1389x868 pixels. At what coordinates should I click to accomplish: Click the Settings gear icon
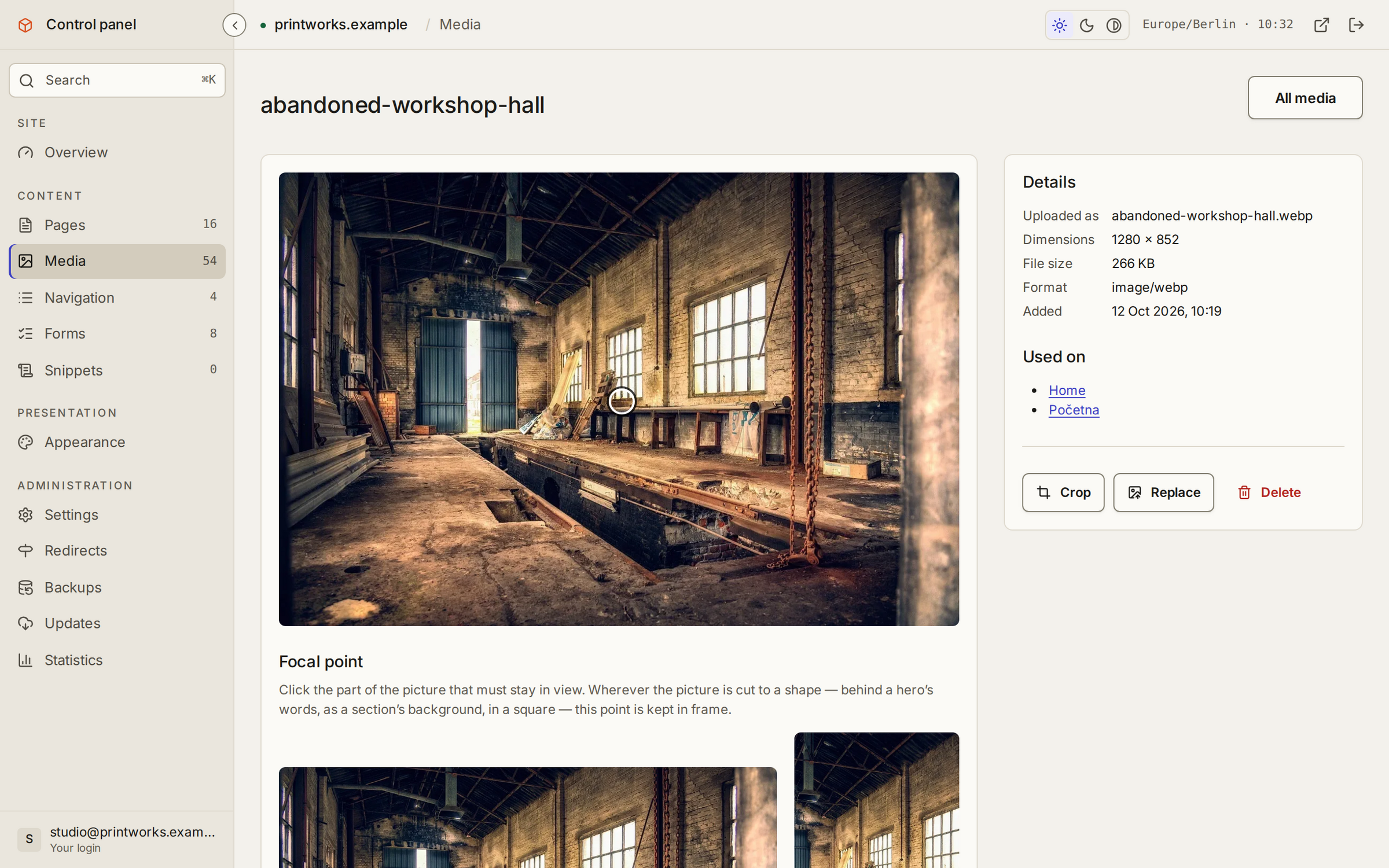(25, 514)
